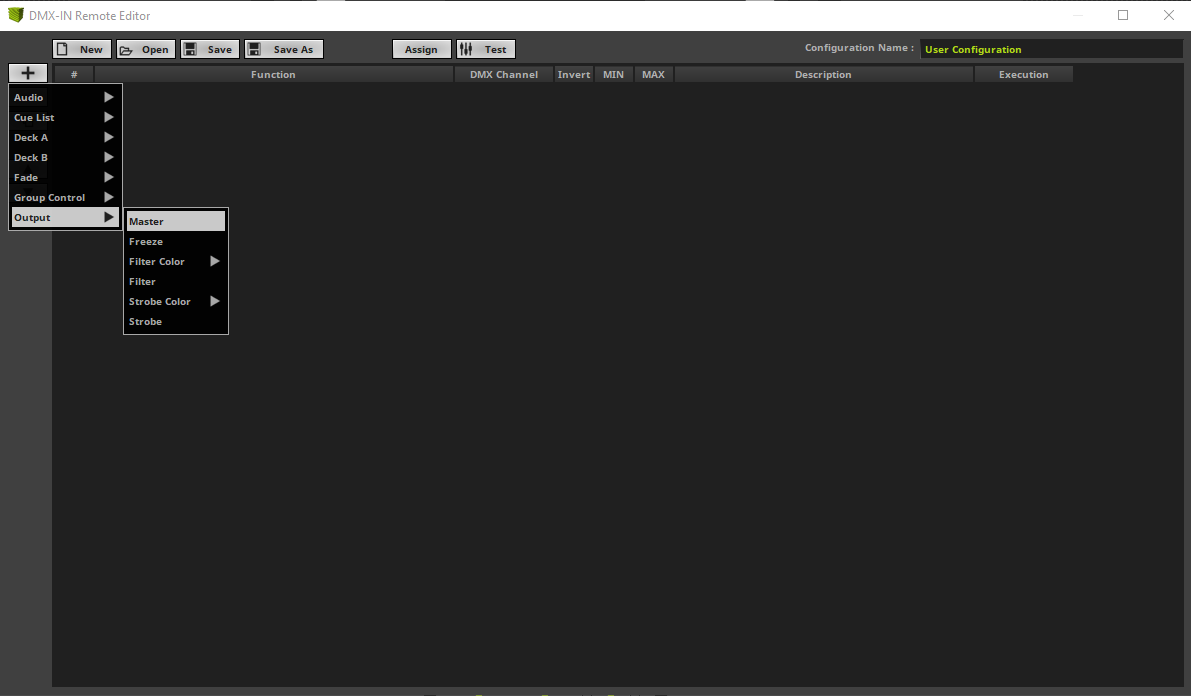Select the Strobe menu entry

coord(175,321)
